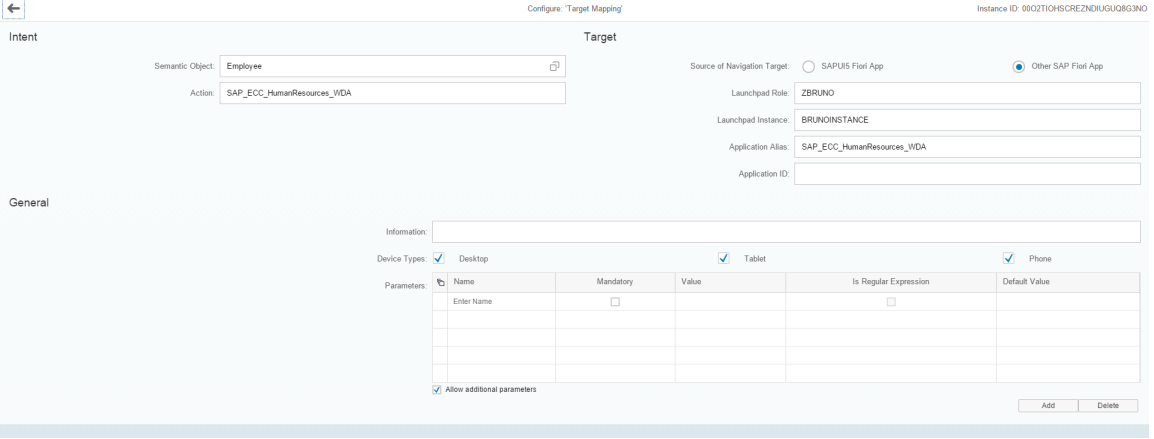Disable Allow additional parameters checkbox

pos(437,390)
